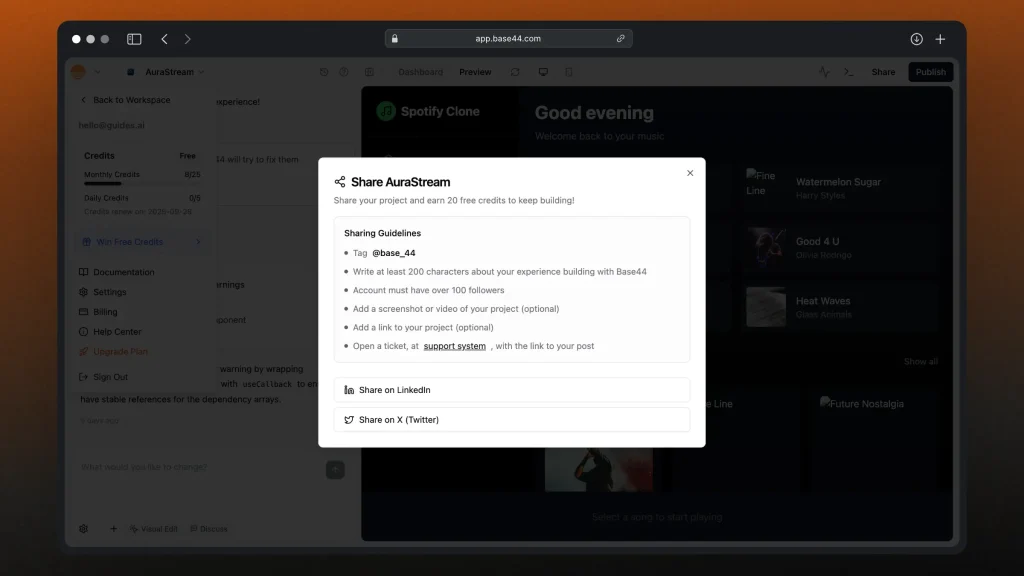Click the app.base44.com address bar
The image size is (1024, 576).
[508, 39]
